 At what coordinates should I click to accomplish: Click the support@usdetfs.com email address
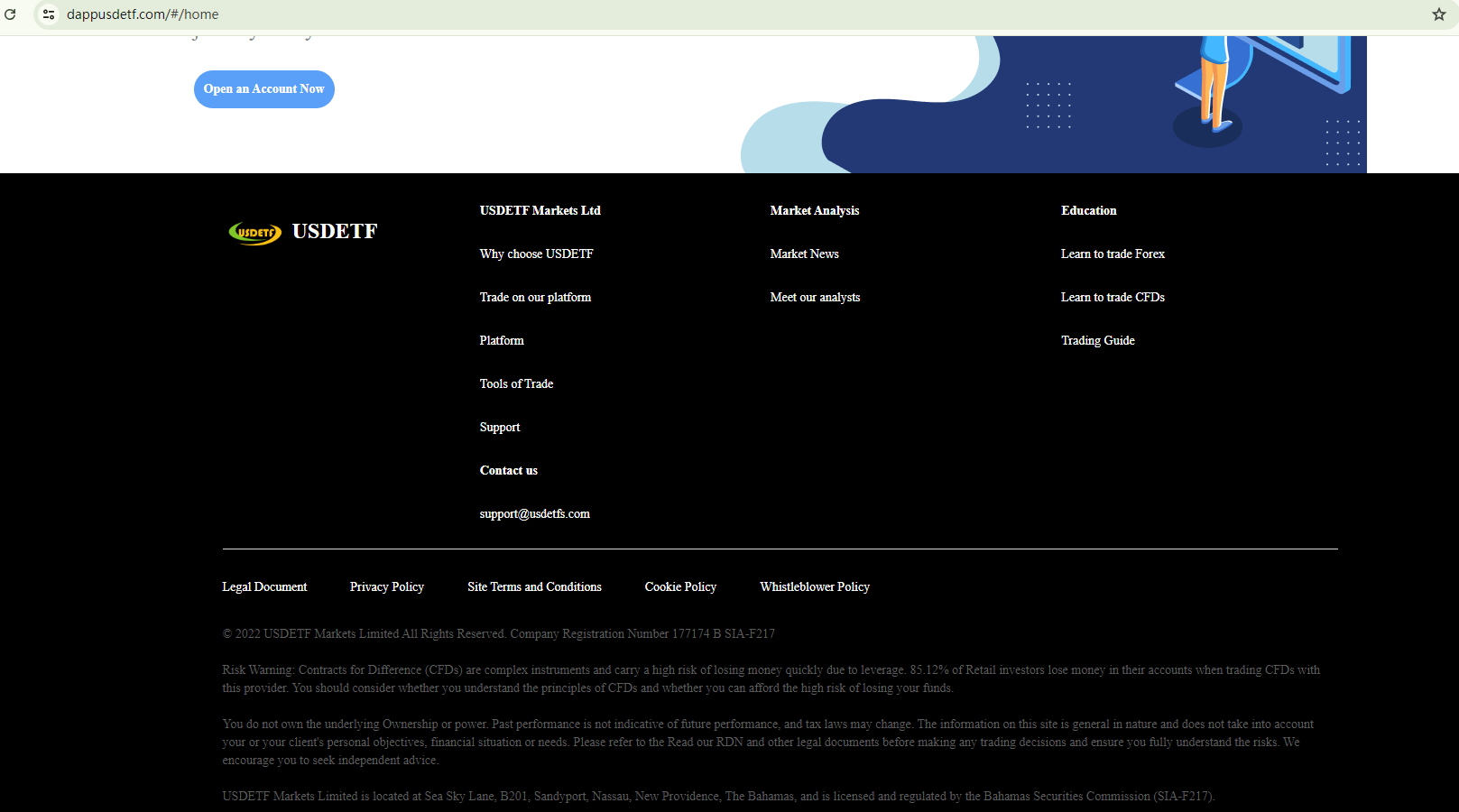click(535, 514)
